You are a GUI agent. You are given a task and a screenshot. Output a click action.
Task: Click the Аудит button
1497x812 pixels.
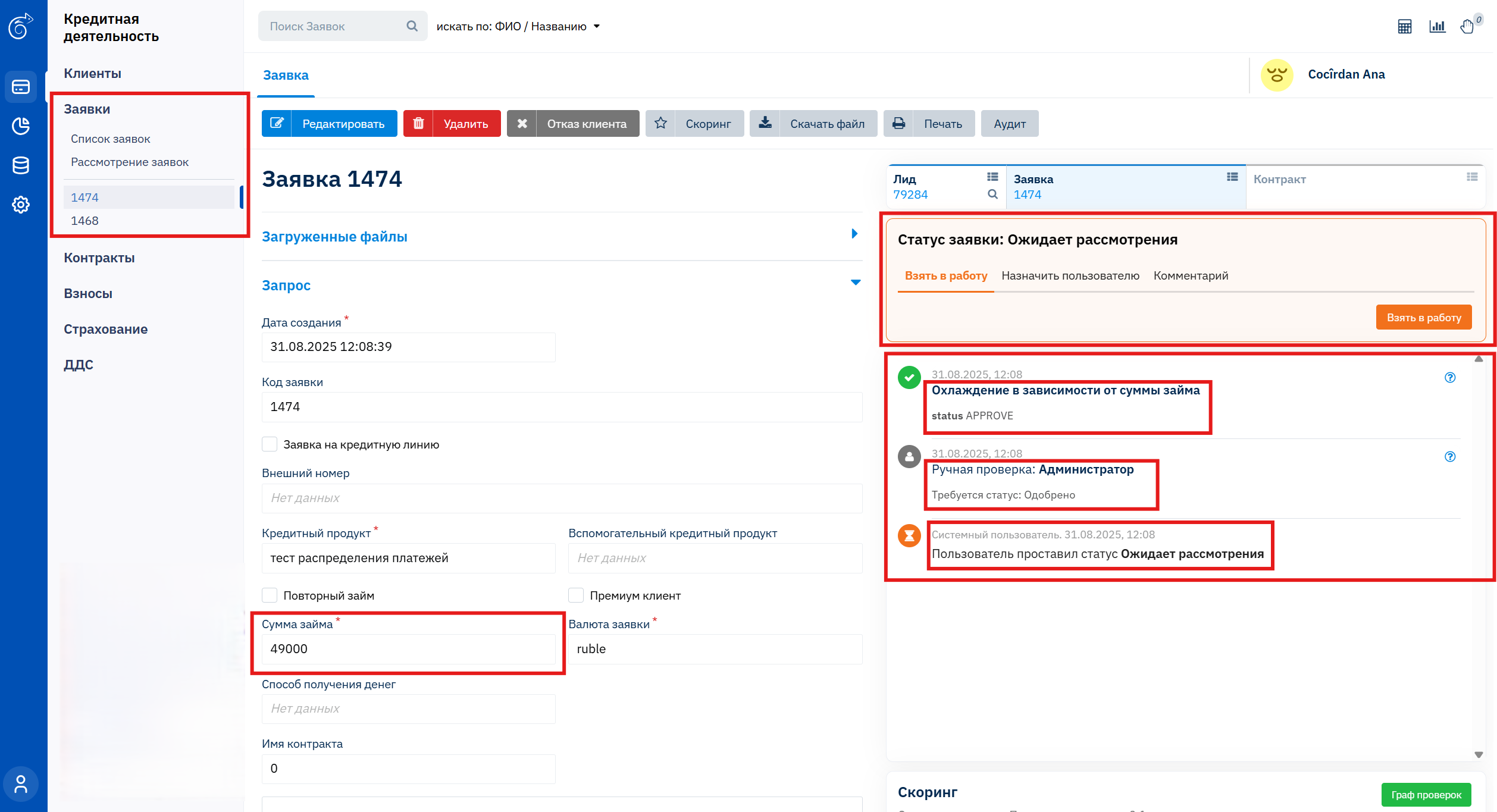coord(1010,123)
